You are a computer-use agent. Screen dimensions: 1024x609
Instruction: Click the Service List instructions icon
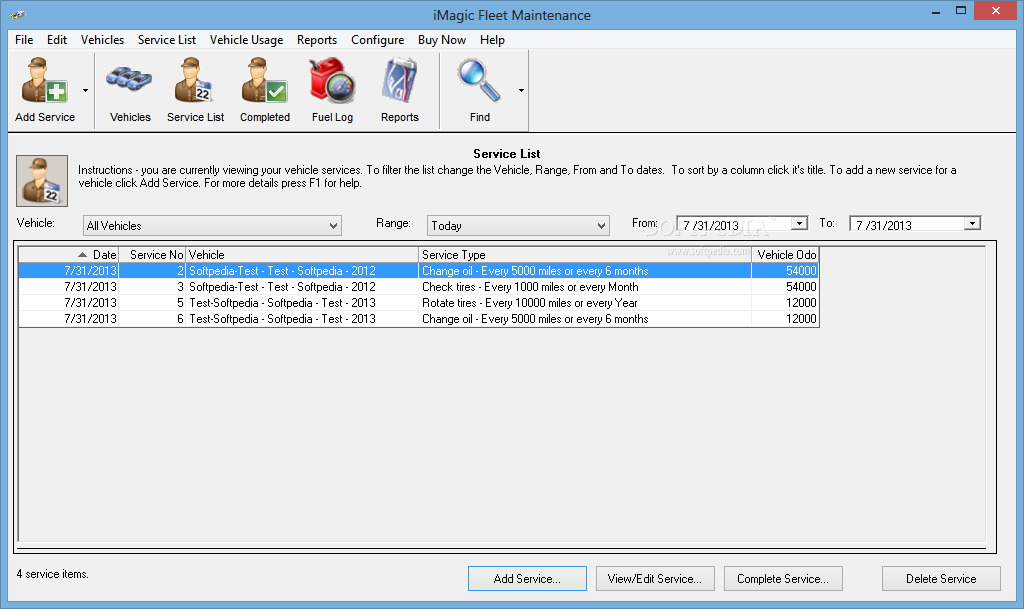coord(42,181)
